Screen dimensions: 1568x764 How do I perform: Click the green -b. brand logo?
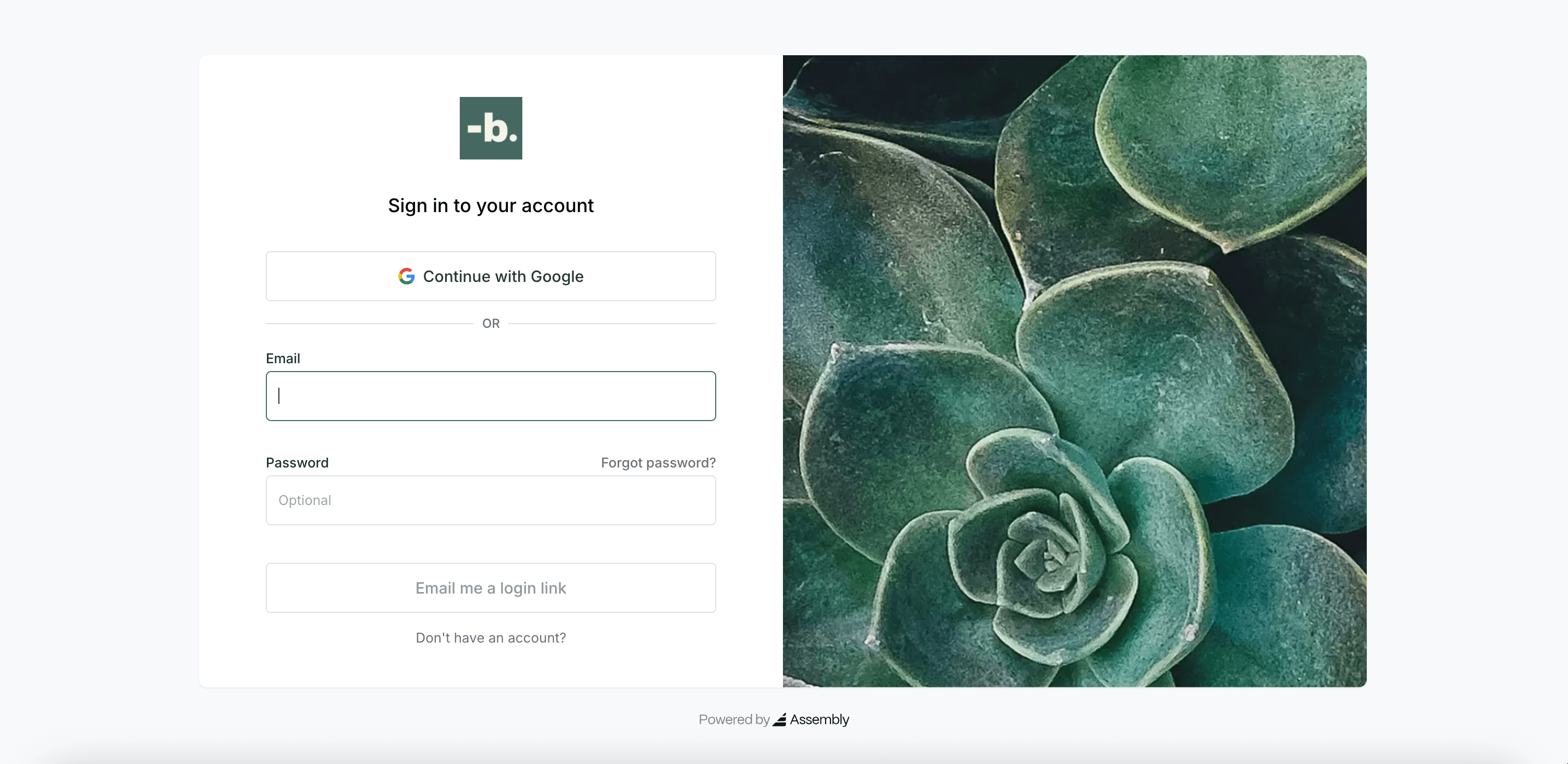coord(491,128)
